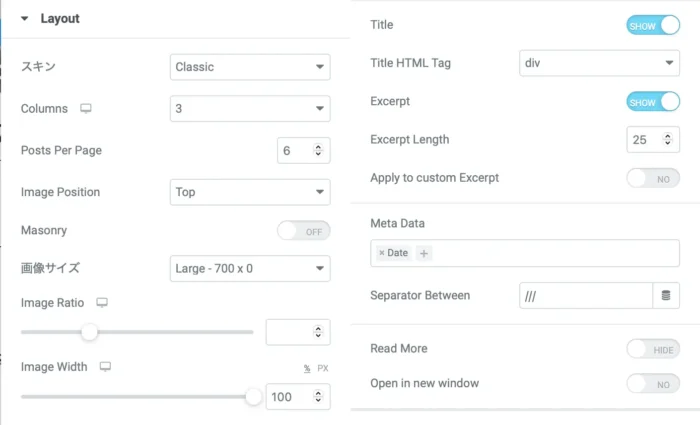
Task: Collapse the Layout section arrow
Action: [25, 18]
